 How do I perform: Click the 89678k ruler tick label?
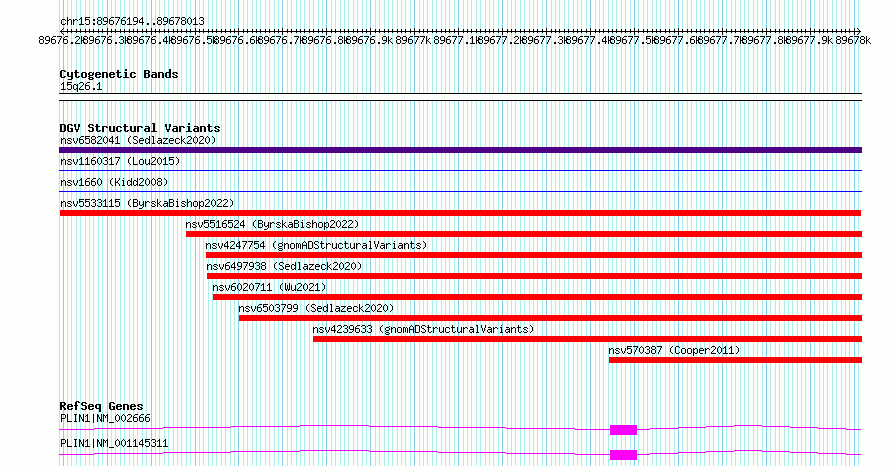(x=853, y=40)
